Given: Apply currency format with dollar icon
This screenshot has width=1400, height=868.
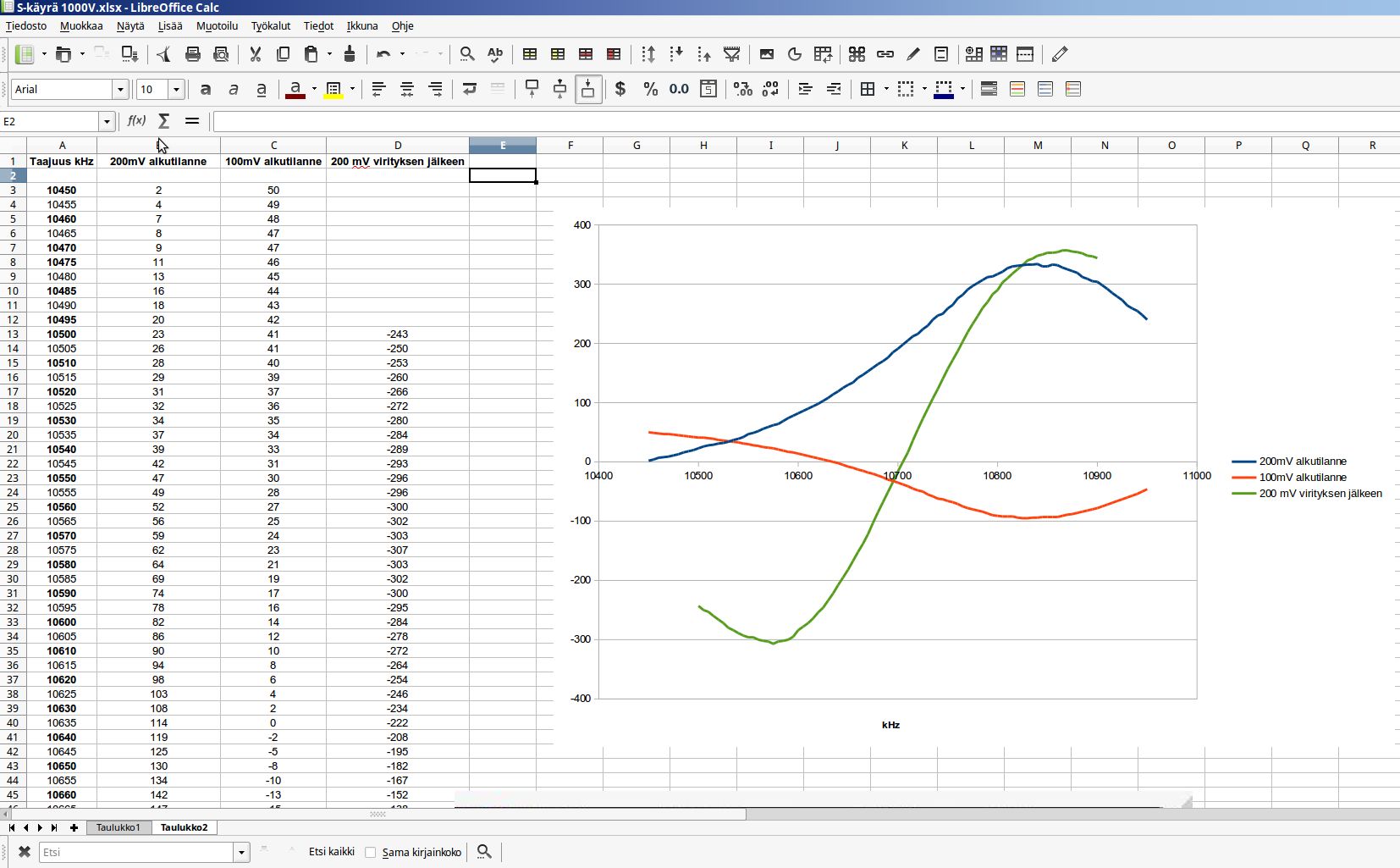Looking at the screenshot, I should point(620,89).
